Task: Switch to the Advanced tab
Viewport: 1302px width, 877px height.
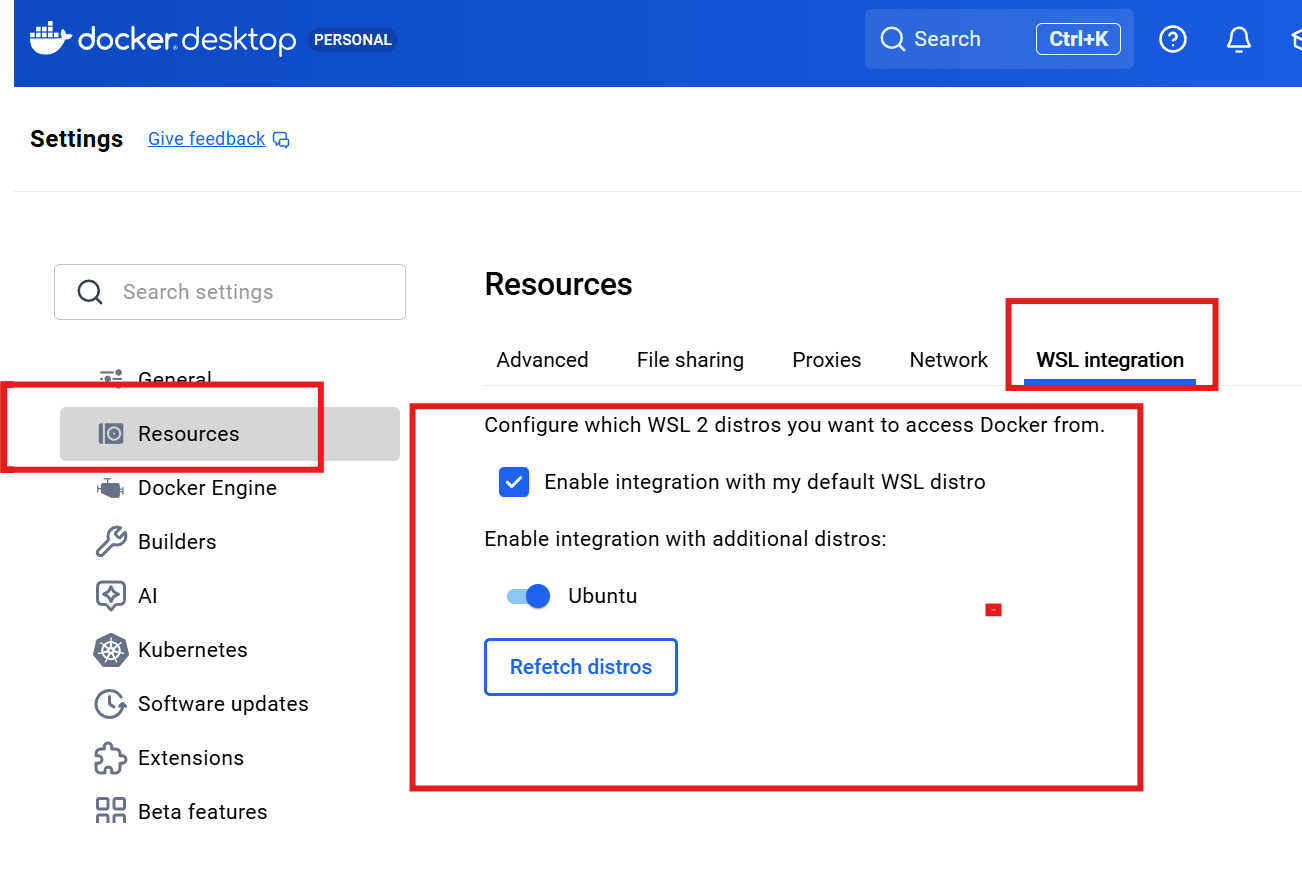Action: pos(542,360)
